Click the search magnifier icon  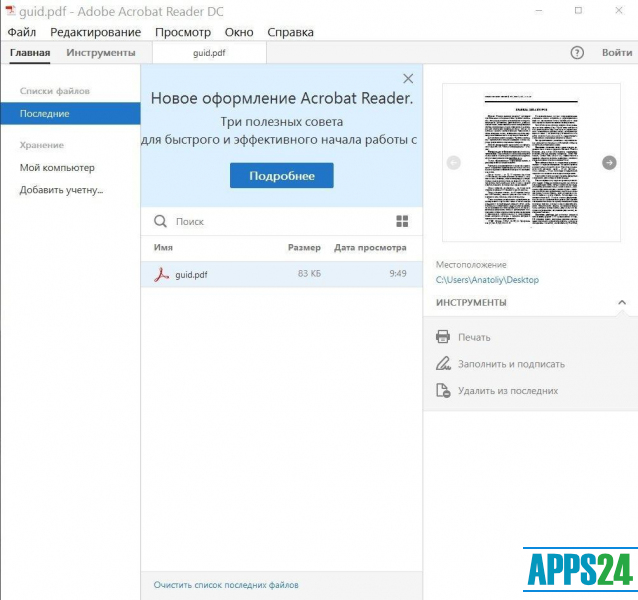click(160, 221)
